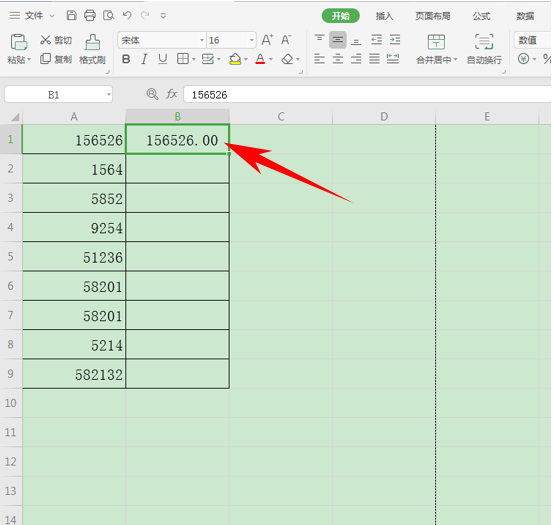Click the increase font size icon

[x=267, y=40]
